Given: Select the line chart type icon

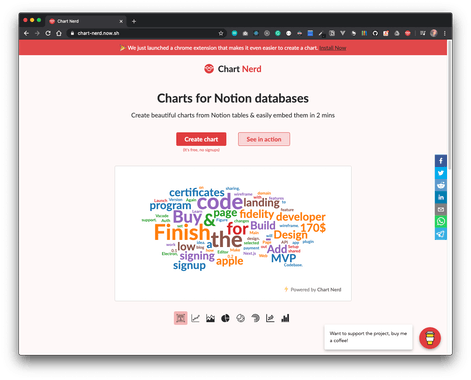Looking at the screenshot, I should point(195,318).
